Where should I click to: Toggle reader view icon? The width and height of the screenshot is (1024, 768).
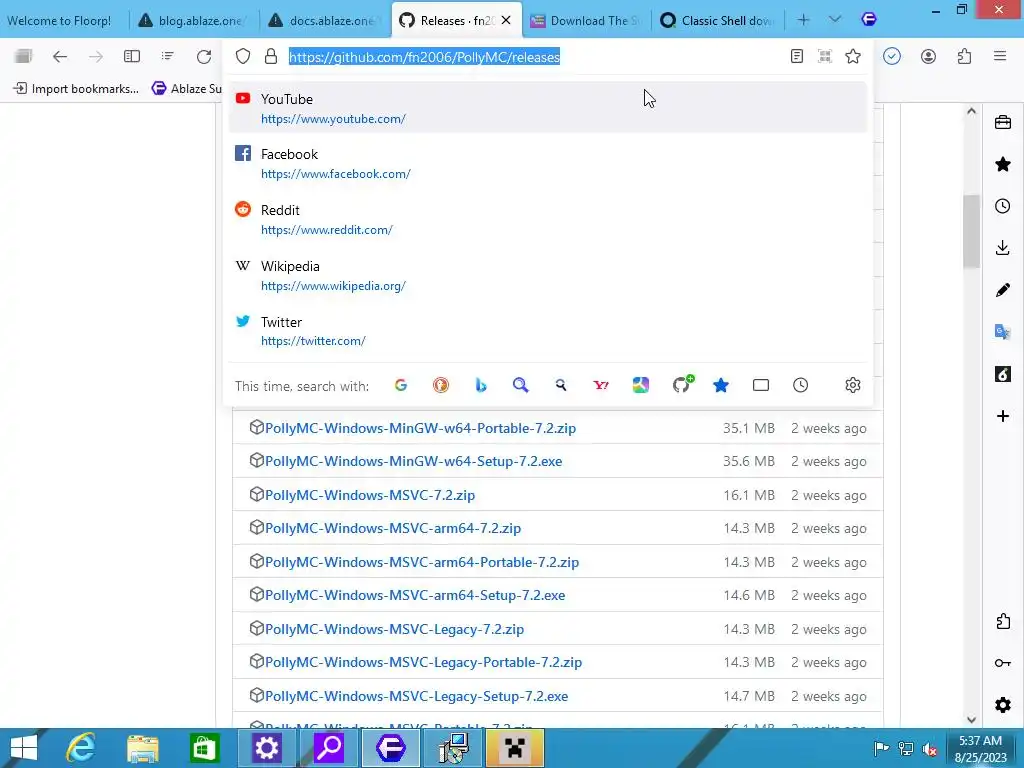click(797, 57)
